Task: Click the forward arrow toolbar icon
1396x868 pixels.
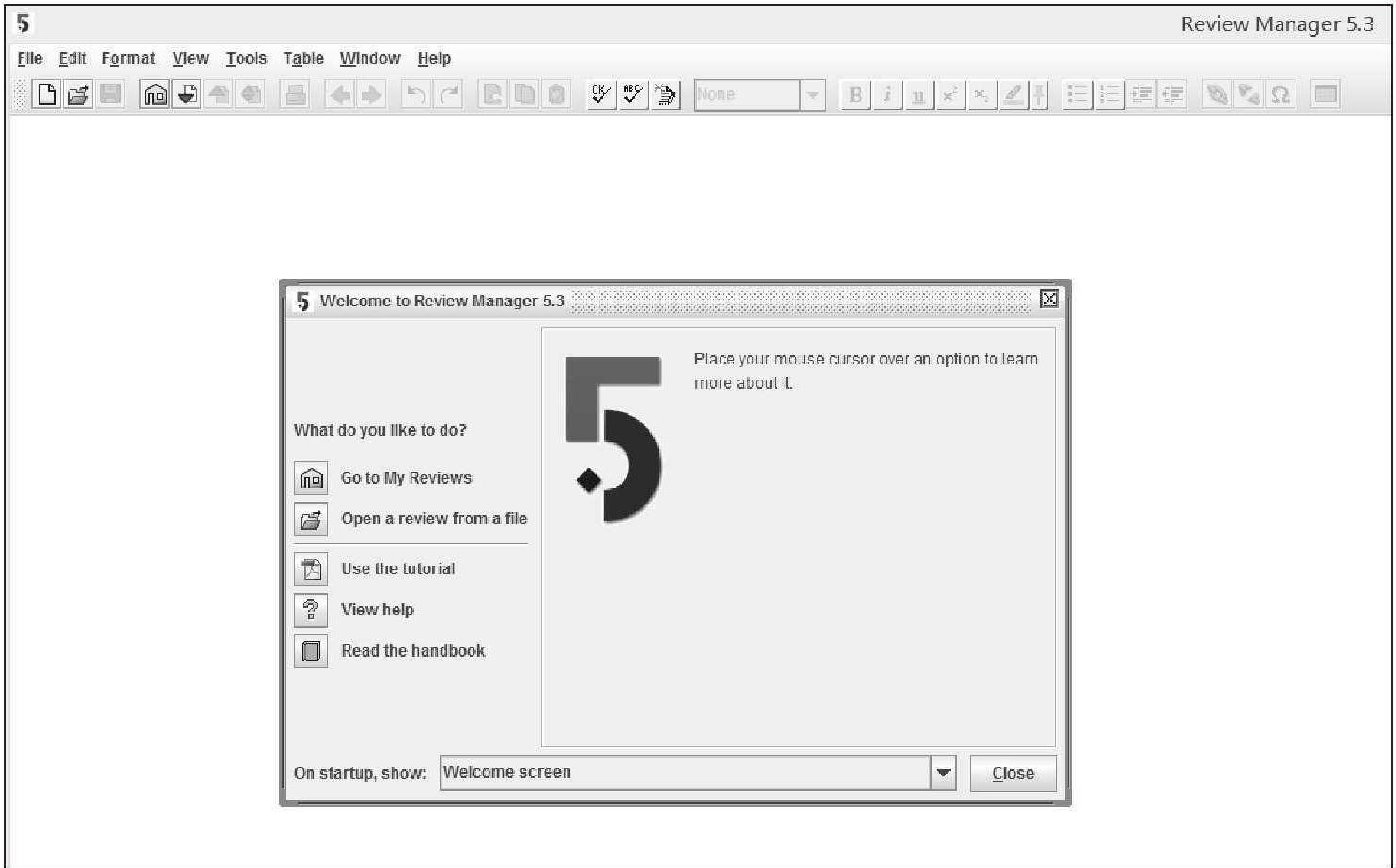Action: 372,94
